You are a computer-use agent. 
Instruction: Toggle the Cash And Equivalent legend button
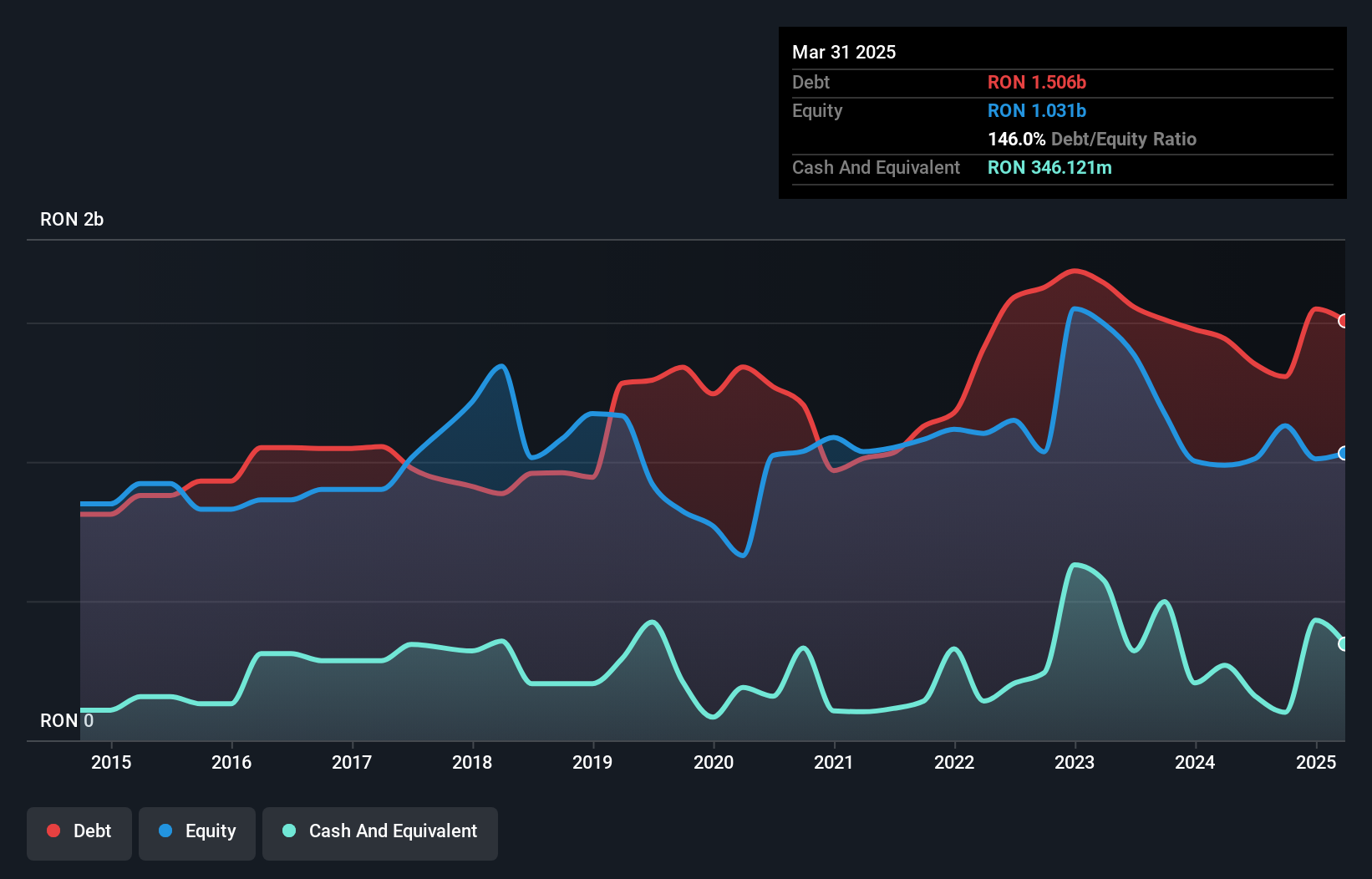click(x=380, y=833)
